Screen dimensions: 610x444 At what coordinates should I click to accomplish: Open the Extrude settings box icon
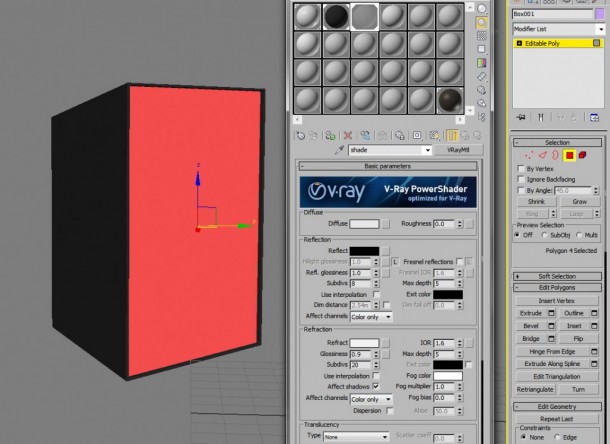[551, 313]
